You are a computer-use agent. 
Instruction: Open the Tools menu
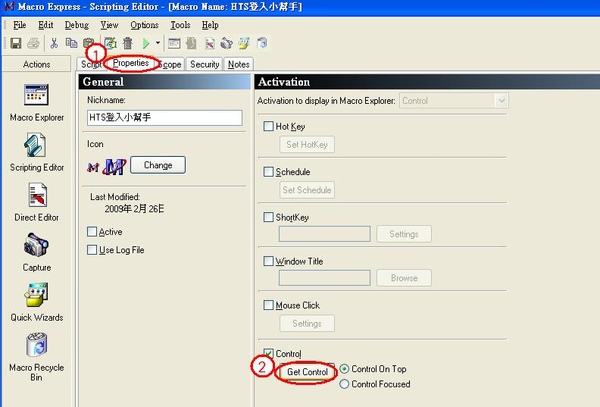click(180, 25)
